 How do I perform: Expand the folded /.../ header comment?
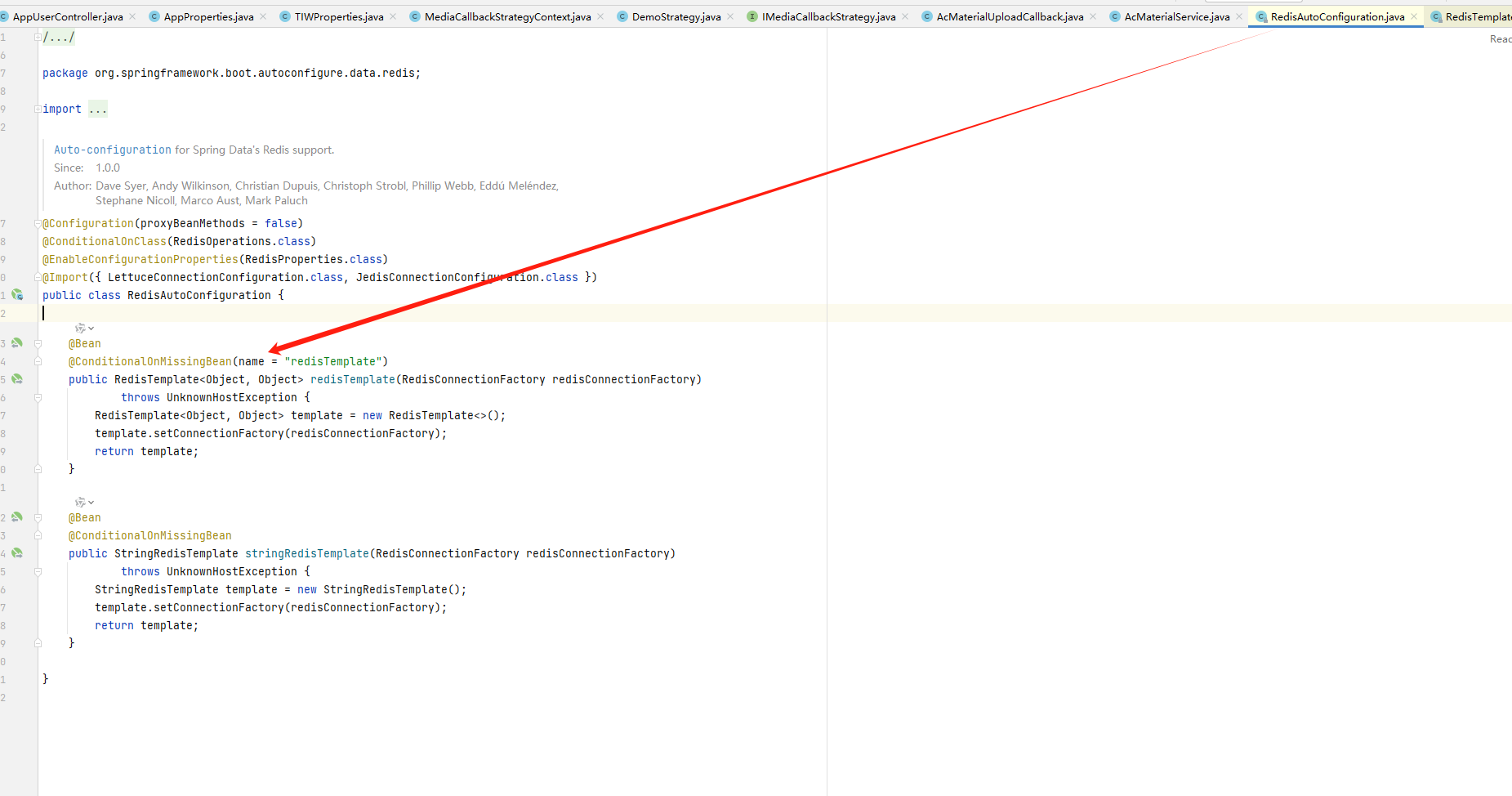(x=38, y=38)
